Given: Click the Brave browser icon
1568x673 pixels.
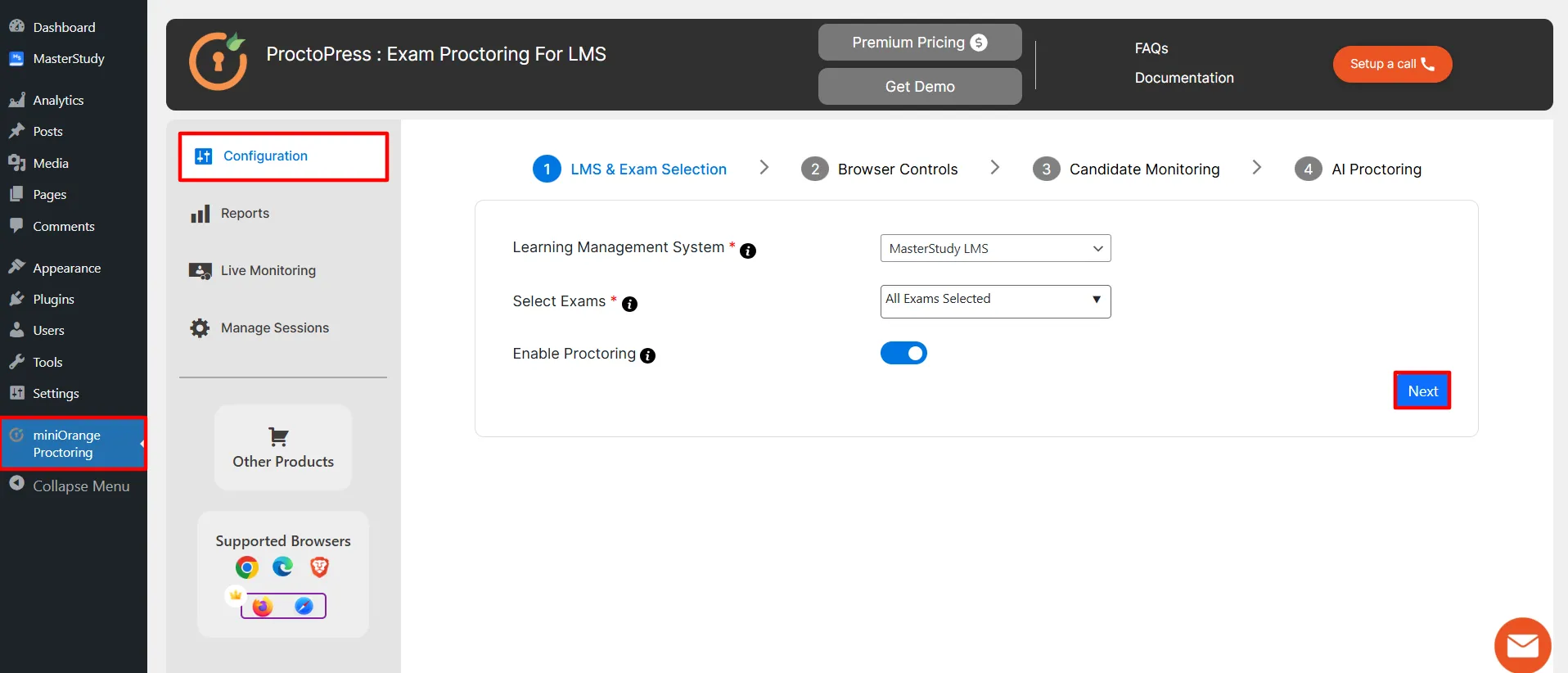Looking at the screenshot, I should pyautogui.click(x=319, y=567).
